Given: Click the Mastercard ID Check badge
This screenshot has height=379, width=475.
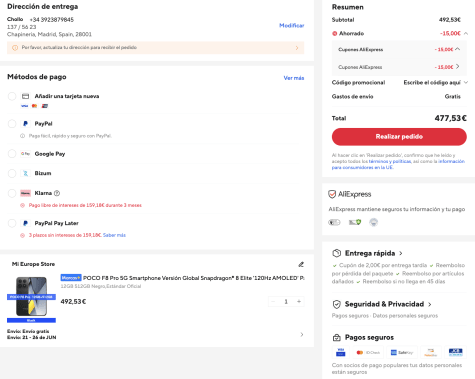Looking at the screenshot, I should (x=368, y=352).
